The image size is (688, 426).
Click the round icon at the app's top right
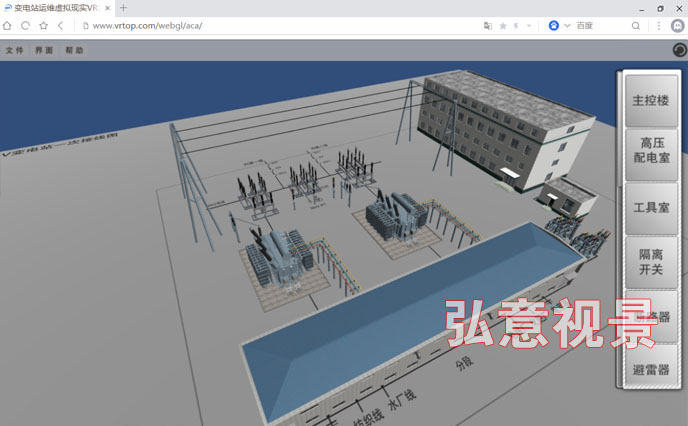pos(679,49)
